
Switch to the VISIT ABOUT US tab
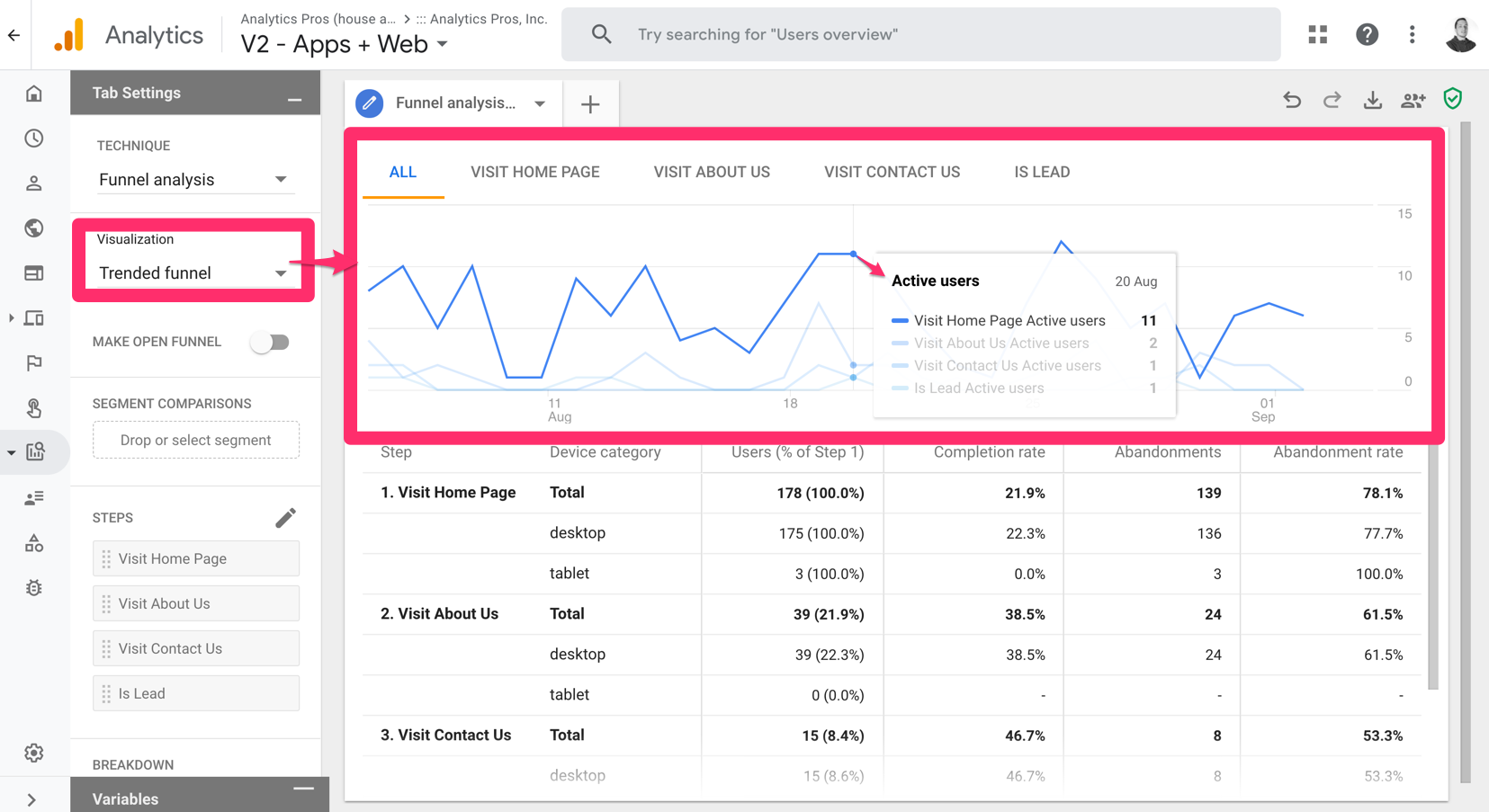click(712, 172)
